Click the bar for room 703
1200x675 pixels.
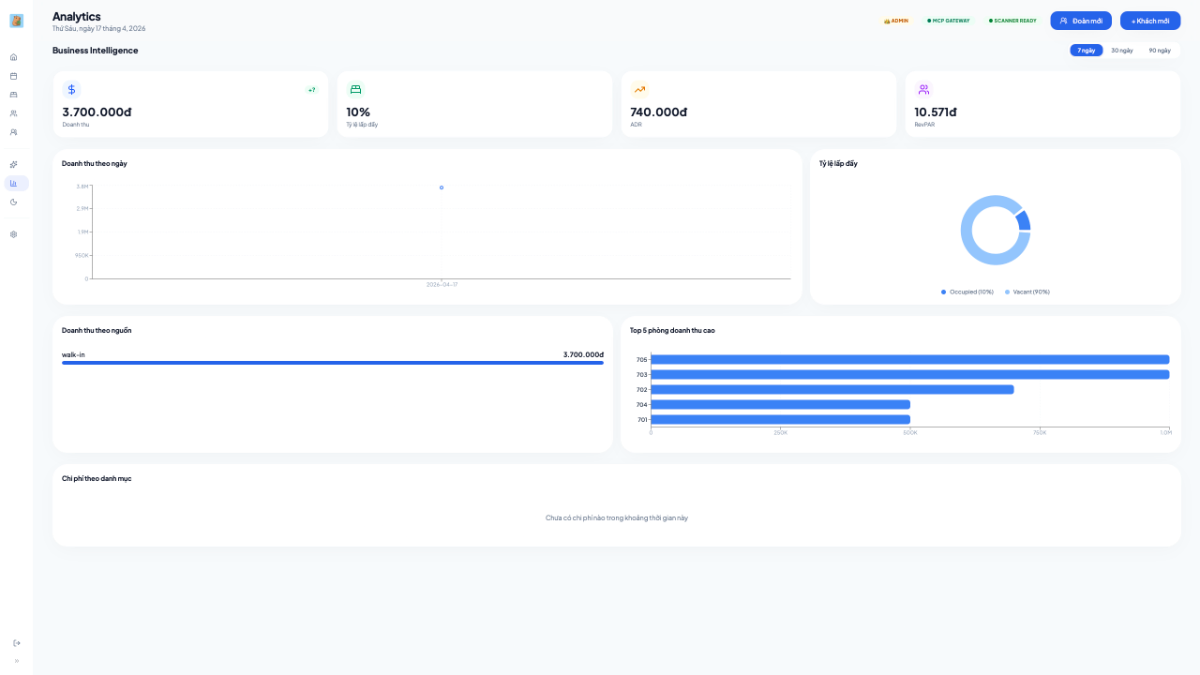(910, 375)
